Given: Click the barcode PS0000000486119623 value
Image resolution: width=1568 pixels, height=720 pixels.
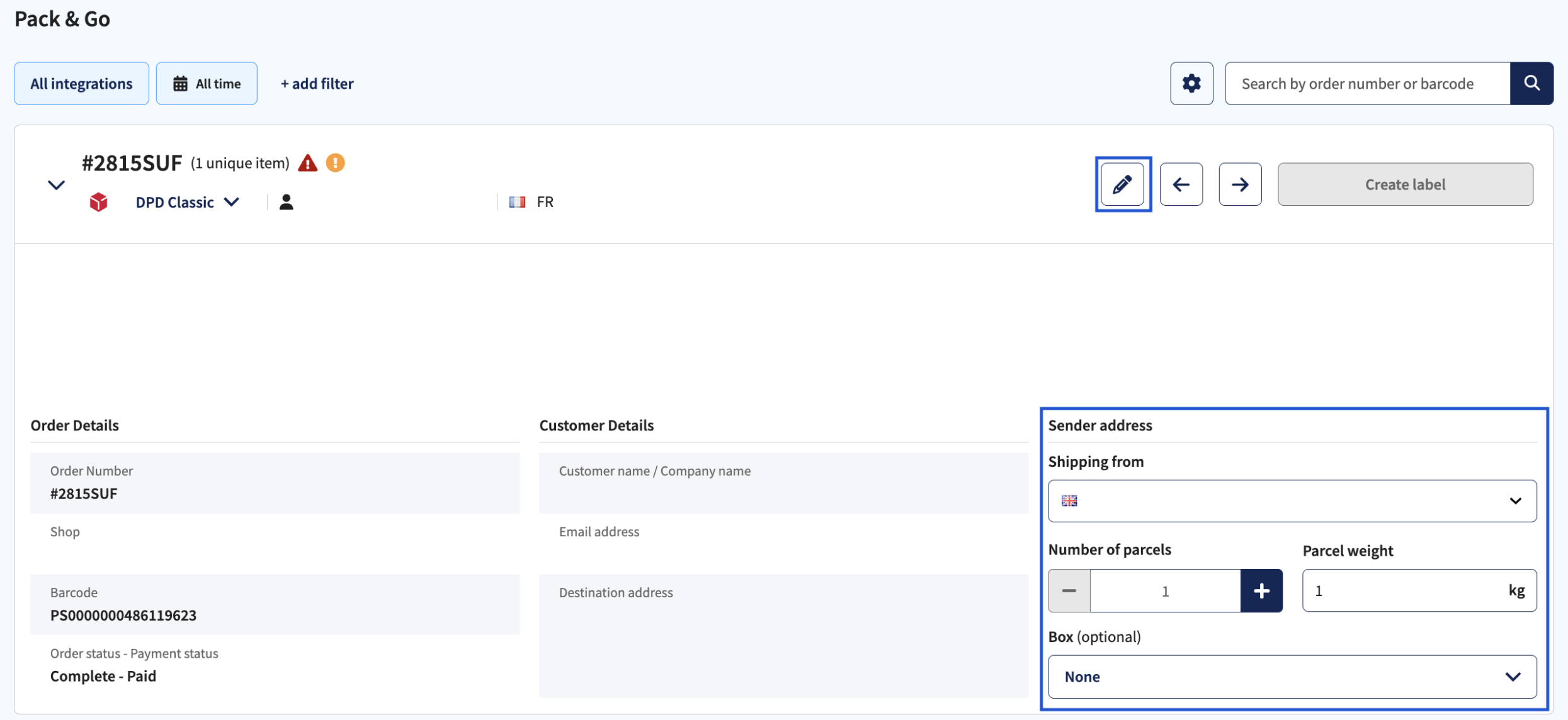Looking at the screenshot, I should tap(123, 615).
